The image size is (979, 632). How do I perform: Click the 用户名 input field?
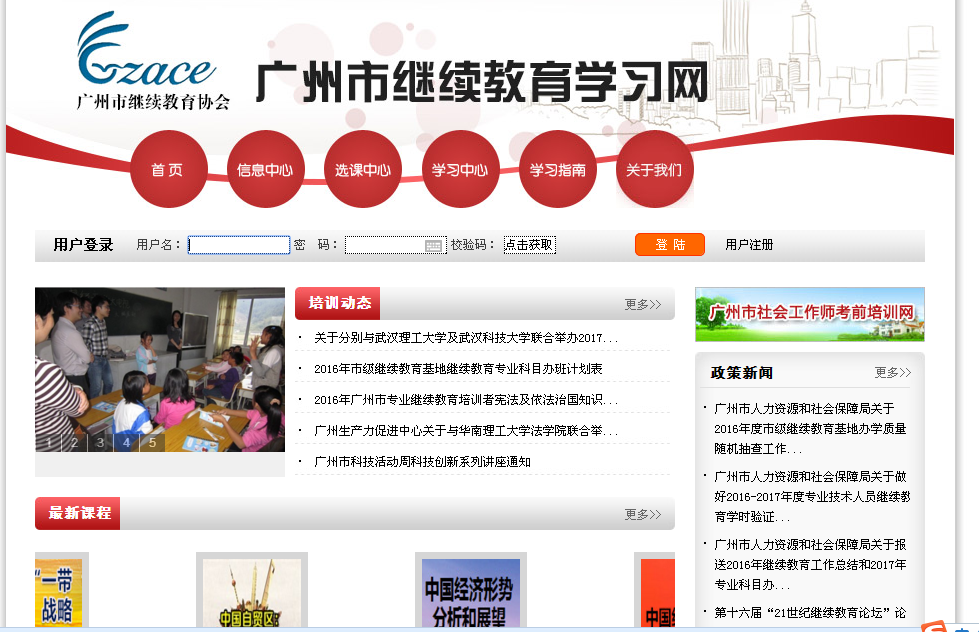(239, 245)
